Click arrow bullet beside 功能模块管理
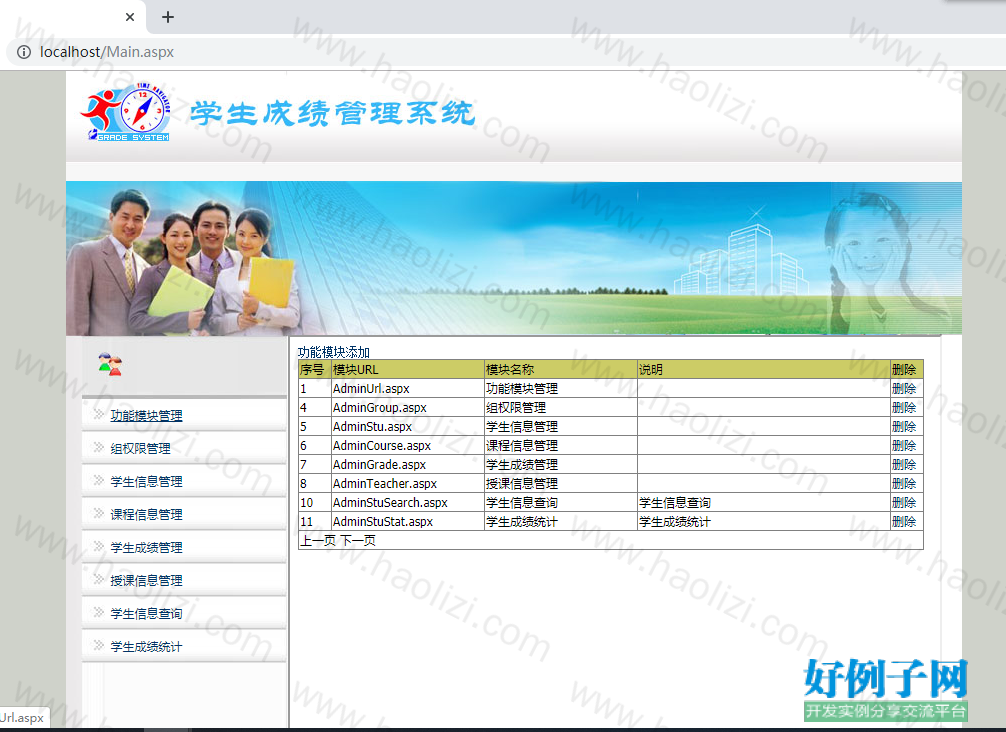The image size is (1006, 732). [x=98, y=414]
